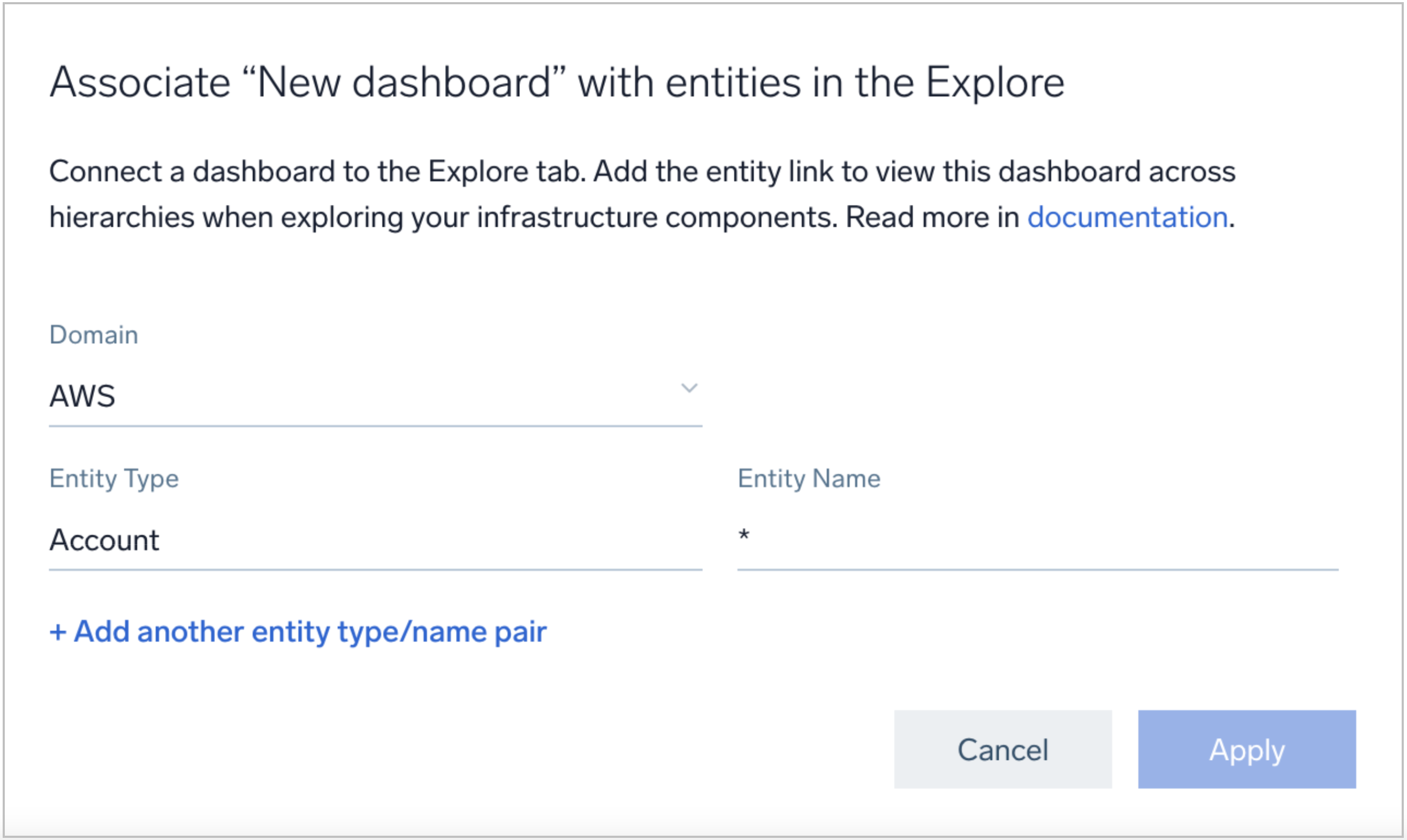This screenshot has height=840, width=1407.
Task: Click the asterisk value in Entity Name
Action: 744,535
